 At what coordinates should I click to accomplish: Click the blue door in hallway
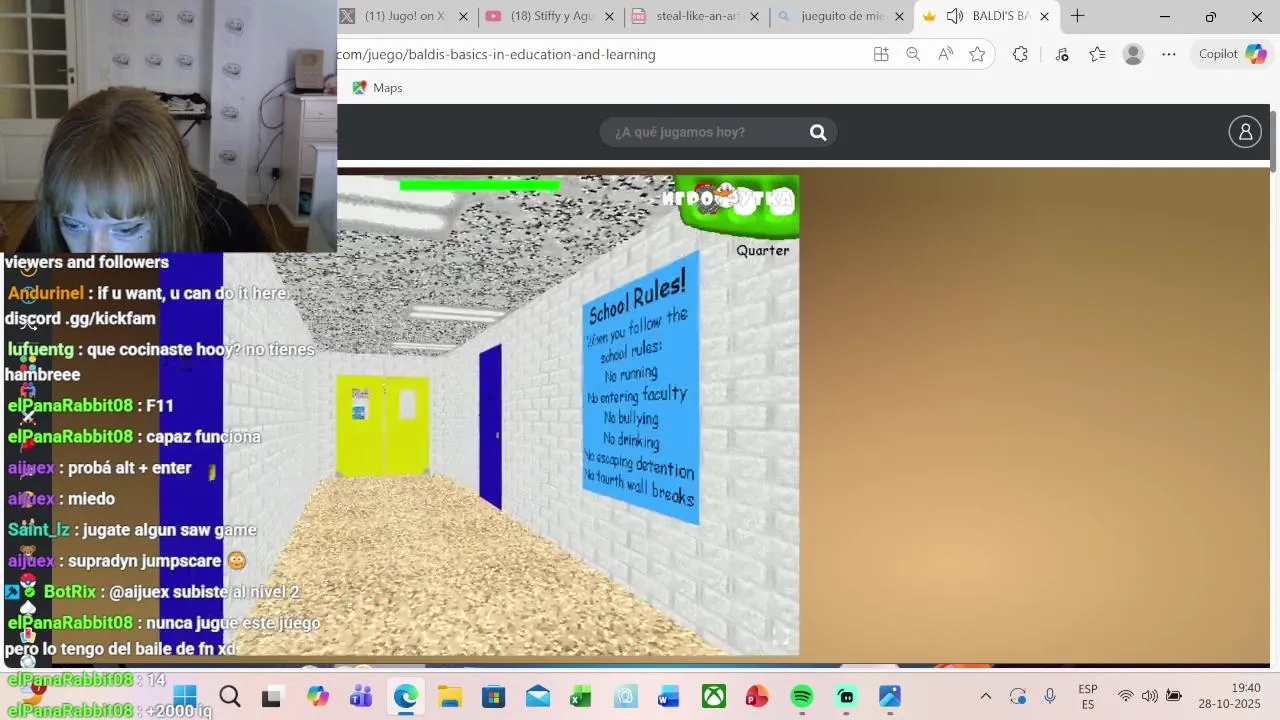[x=490, y=427]
